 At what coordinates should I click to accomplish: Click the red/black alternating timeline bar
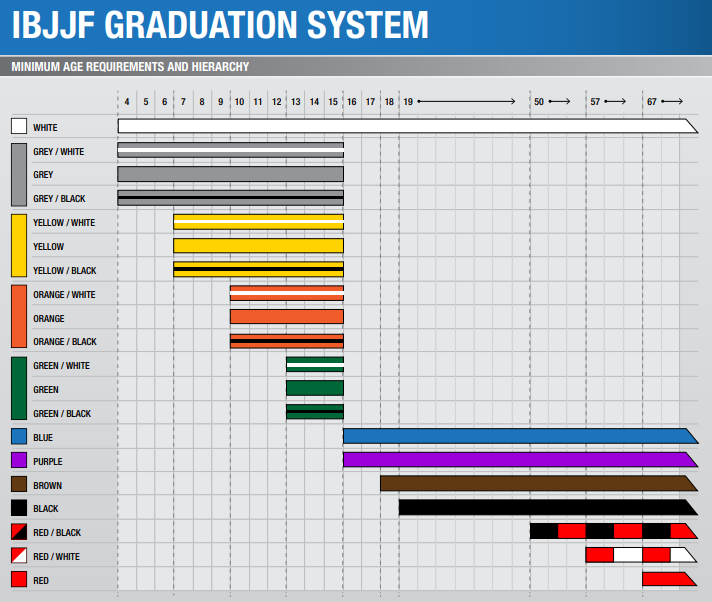point(614,531)
